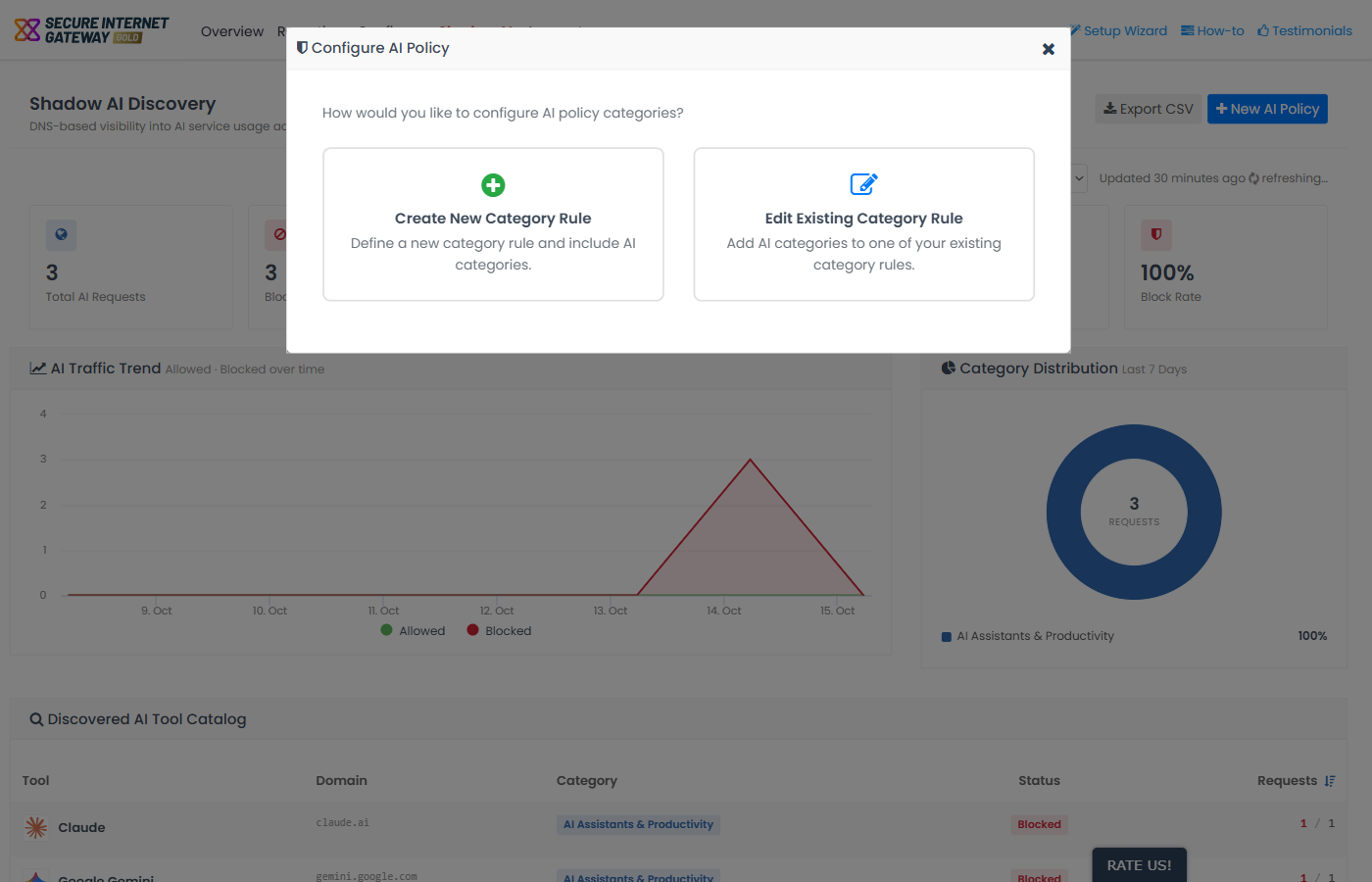Open the Testimonials link
Viewport: 1372px width, 882px height.
click(1304, 30)
